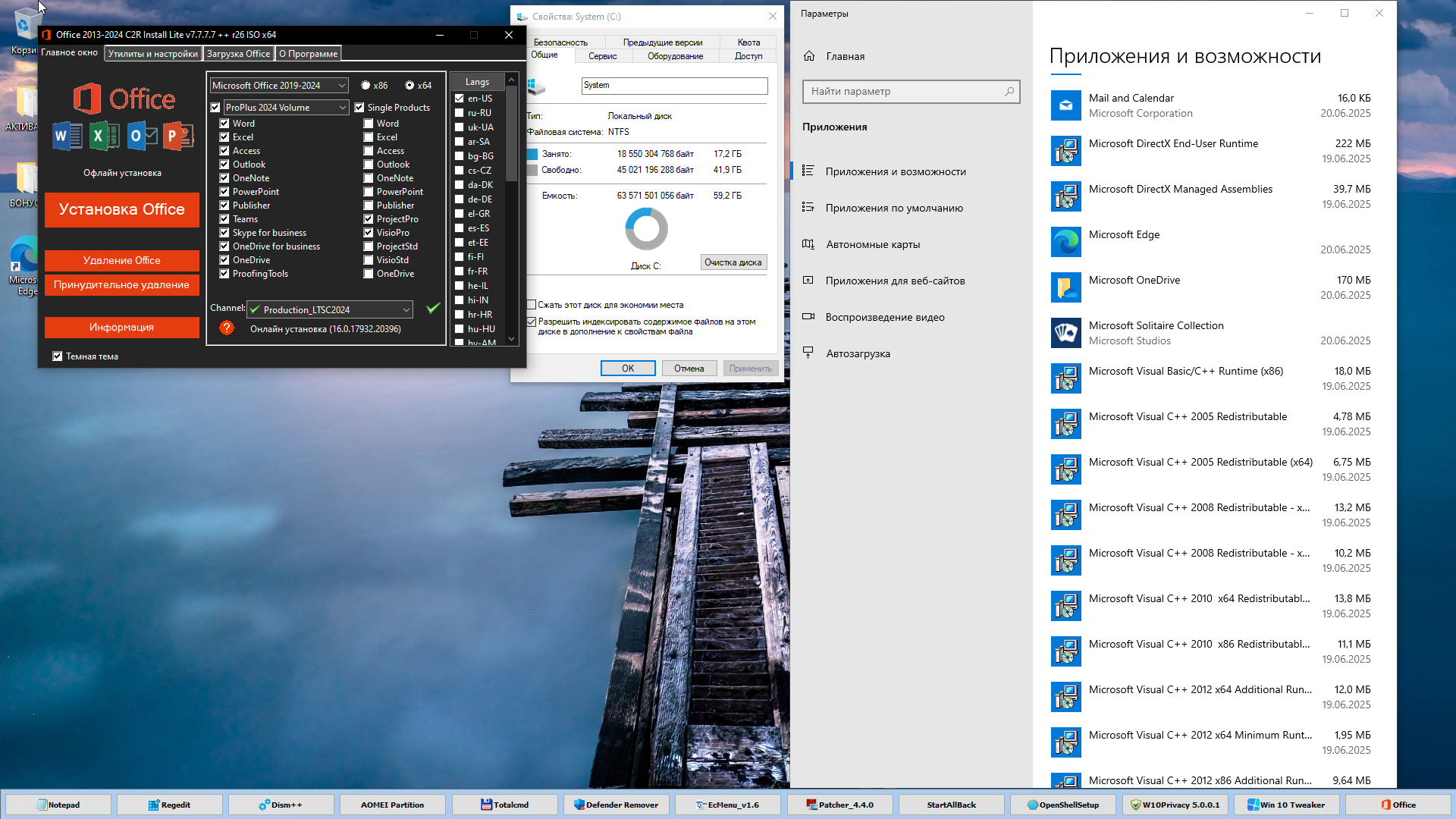Uncheck the ProjectPro single product
The width and height of the screenshot is (1456, 819).
tap(369, 219)
